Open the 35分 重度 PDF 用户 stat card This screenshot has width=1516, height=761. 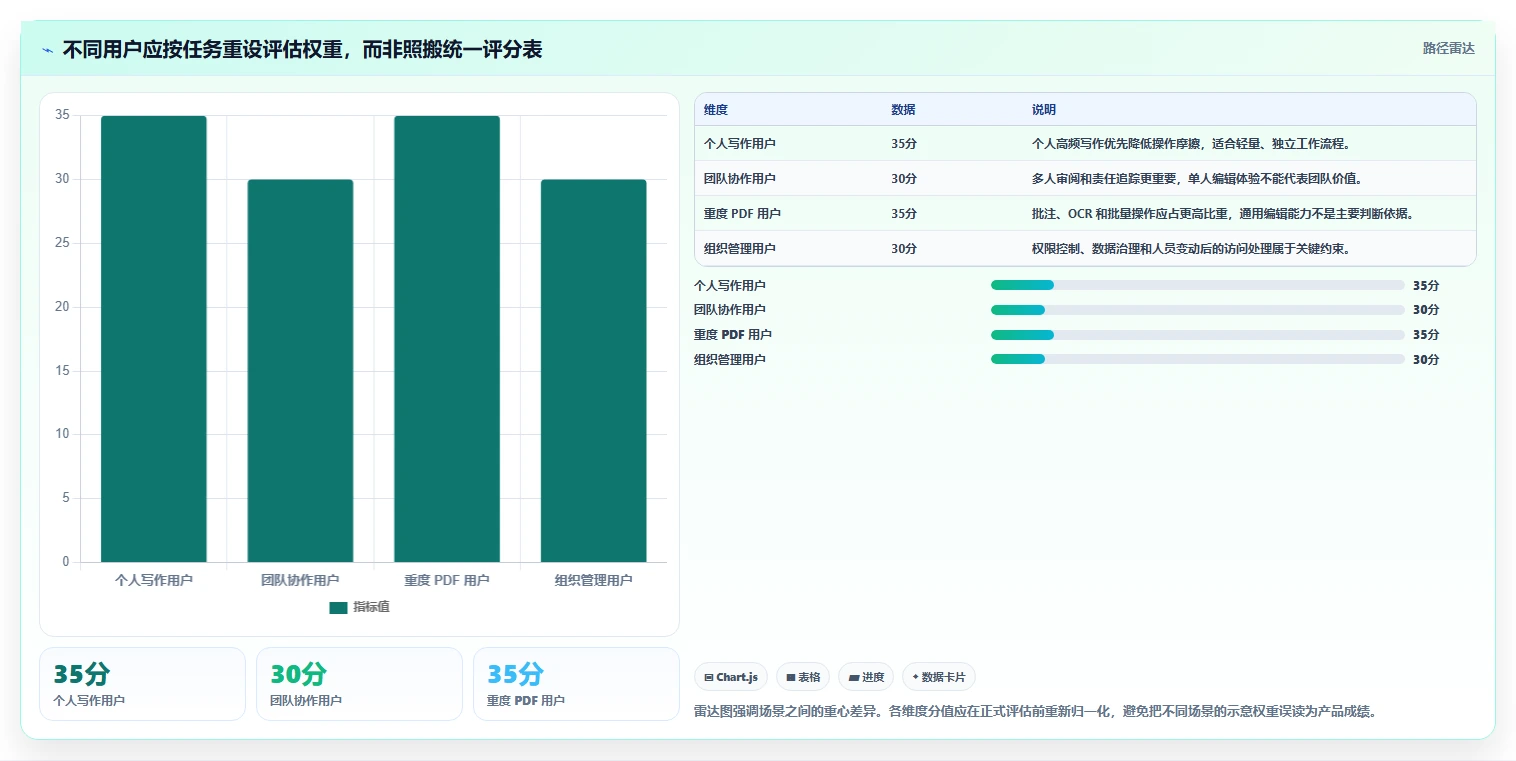576,684
